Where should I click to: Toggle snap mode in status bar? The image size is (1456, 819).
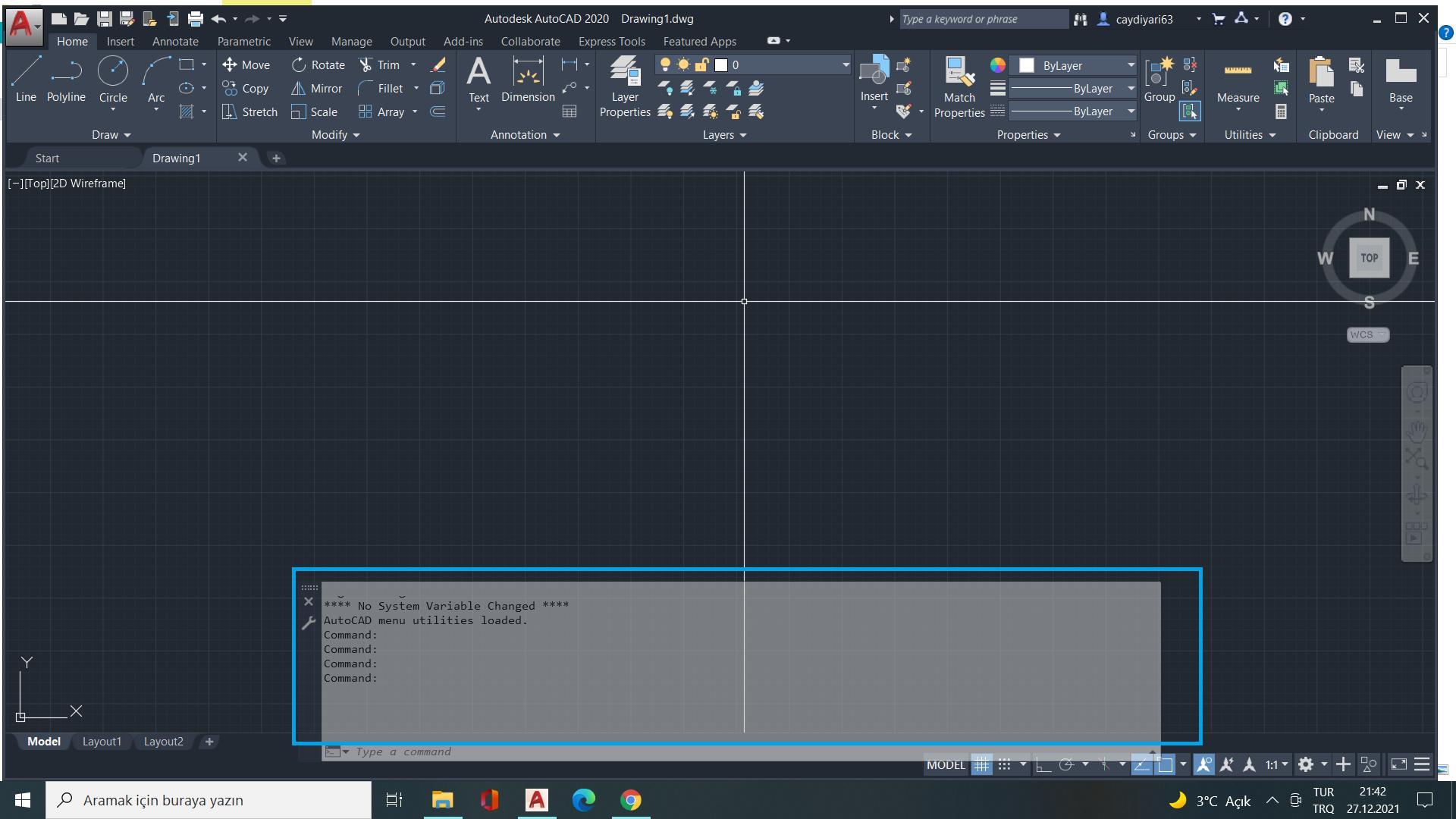coord(1004,764)
